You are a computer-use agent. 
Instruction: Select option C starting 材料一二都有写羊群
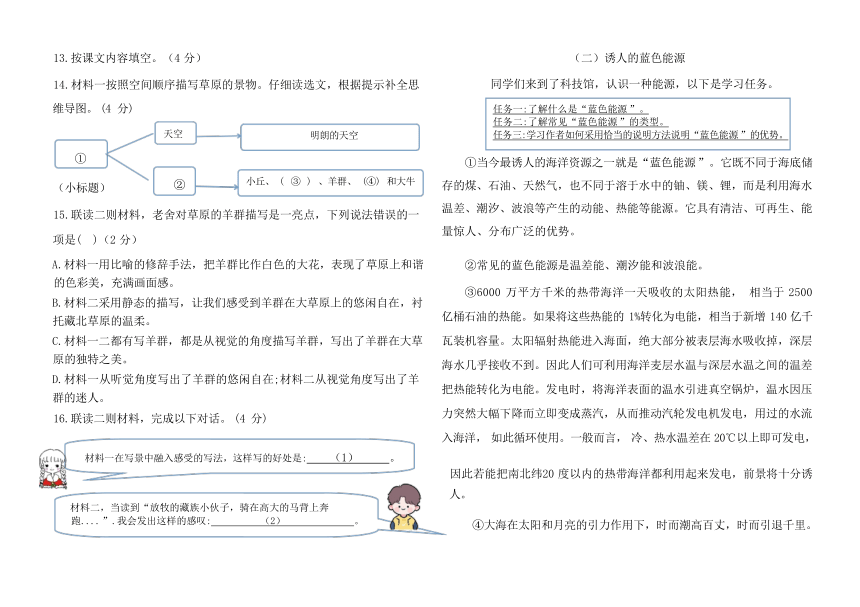237,350
